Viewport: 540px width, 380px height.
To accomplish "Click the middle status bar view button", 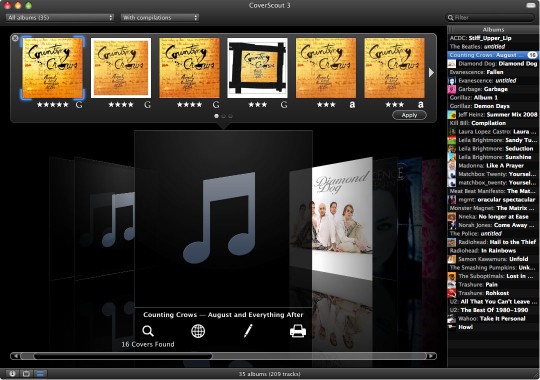I will click(x=26, y=374).
